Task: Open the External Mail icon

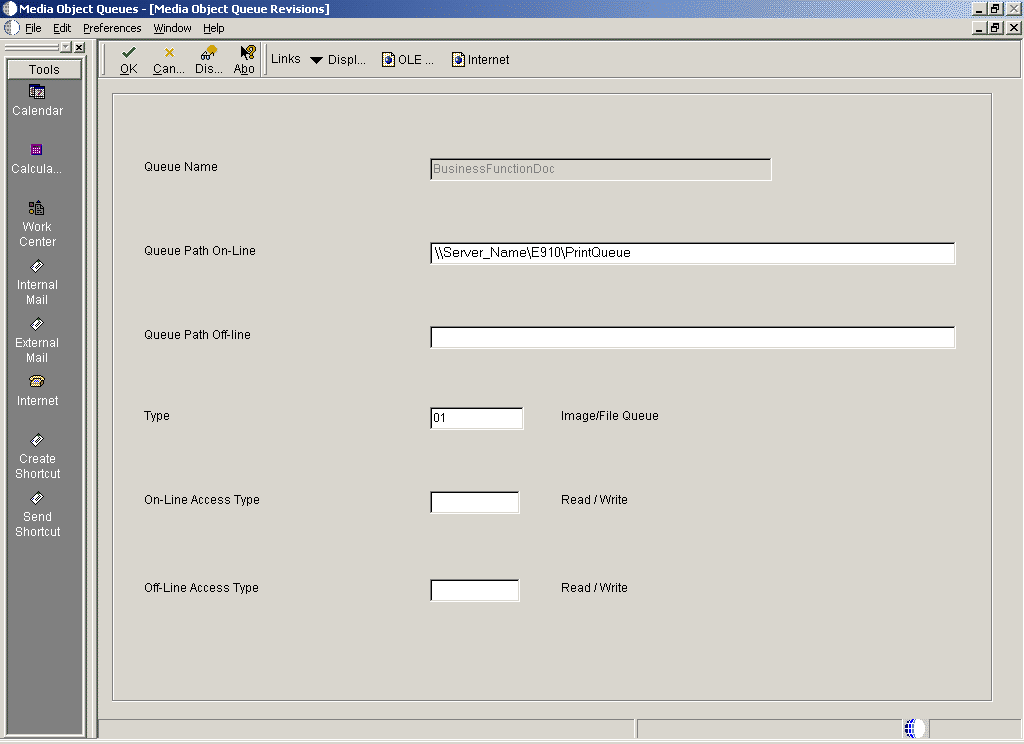Action: click(37, 324)
